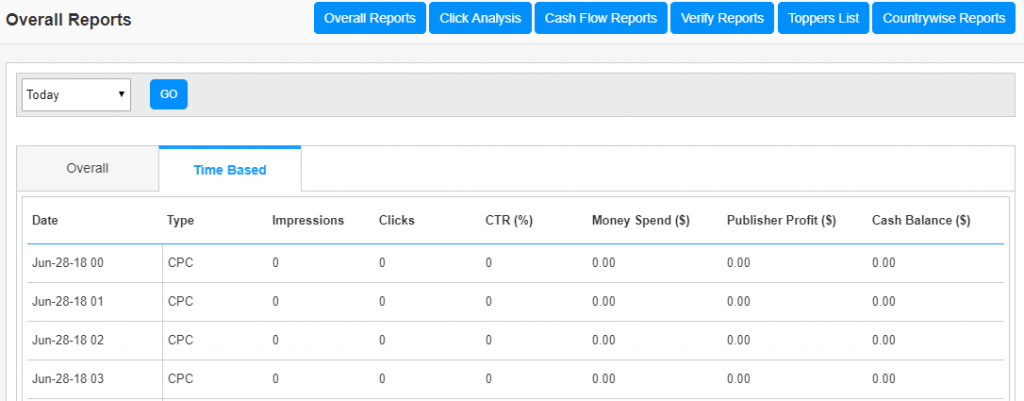Click the Impressions column header

point(308,221)
